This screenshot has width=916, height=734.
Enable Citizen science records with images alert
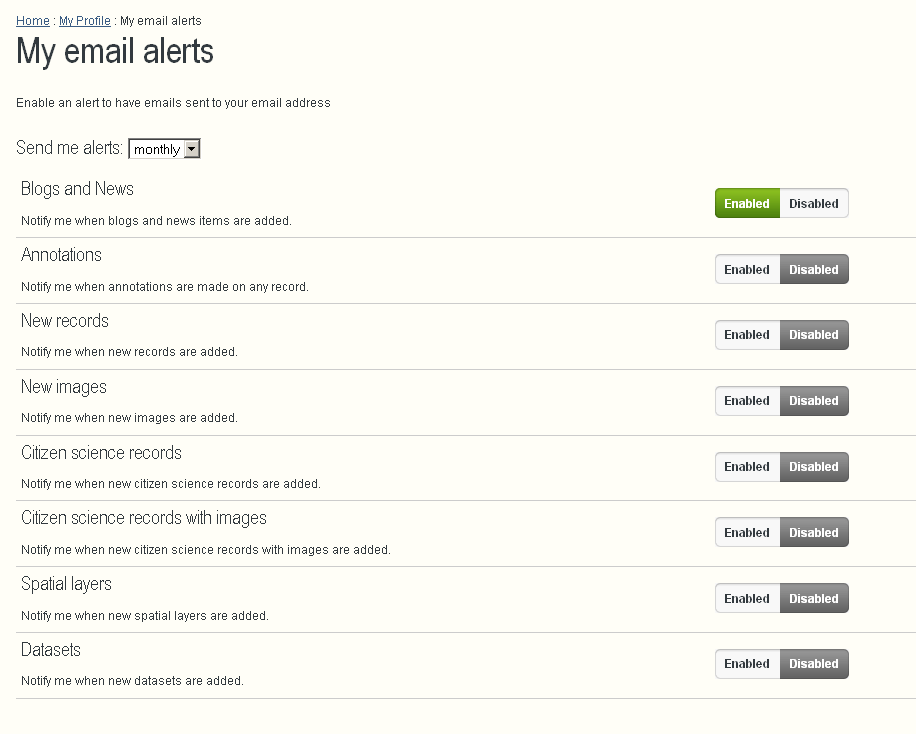(747, 533)
